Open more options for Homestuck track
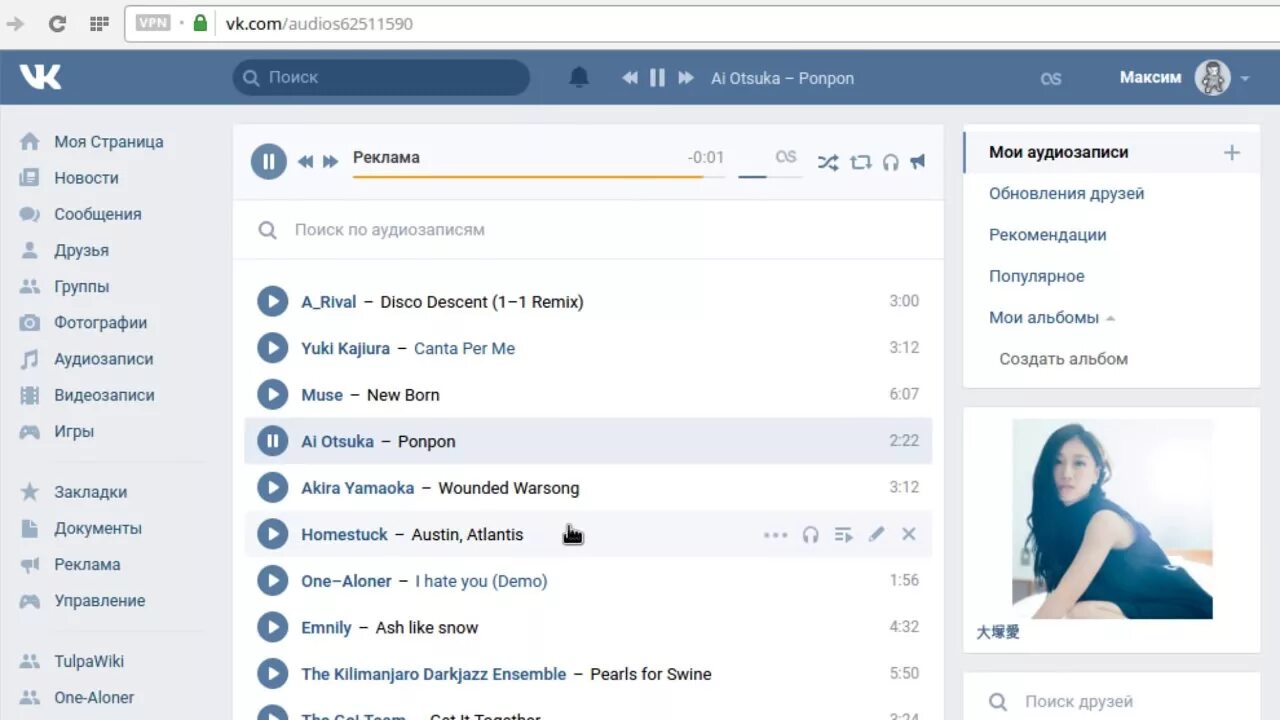Screen dimensions: 1280x720 coord(775,535)
